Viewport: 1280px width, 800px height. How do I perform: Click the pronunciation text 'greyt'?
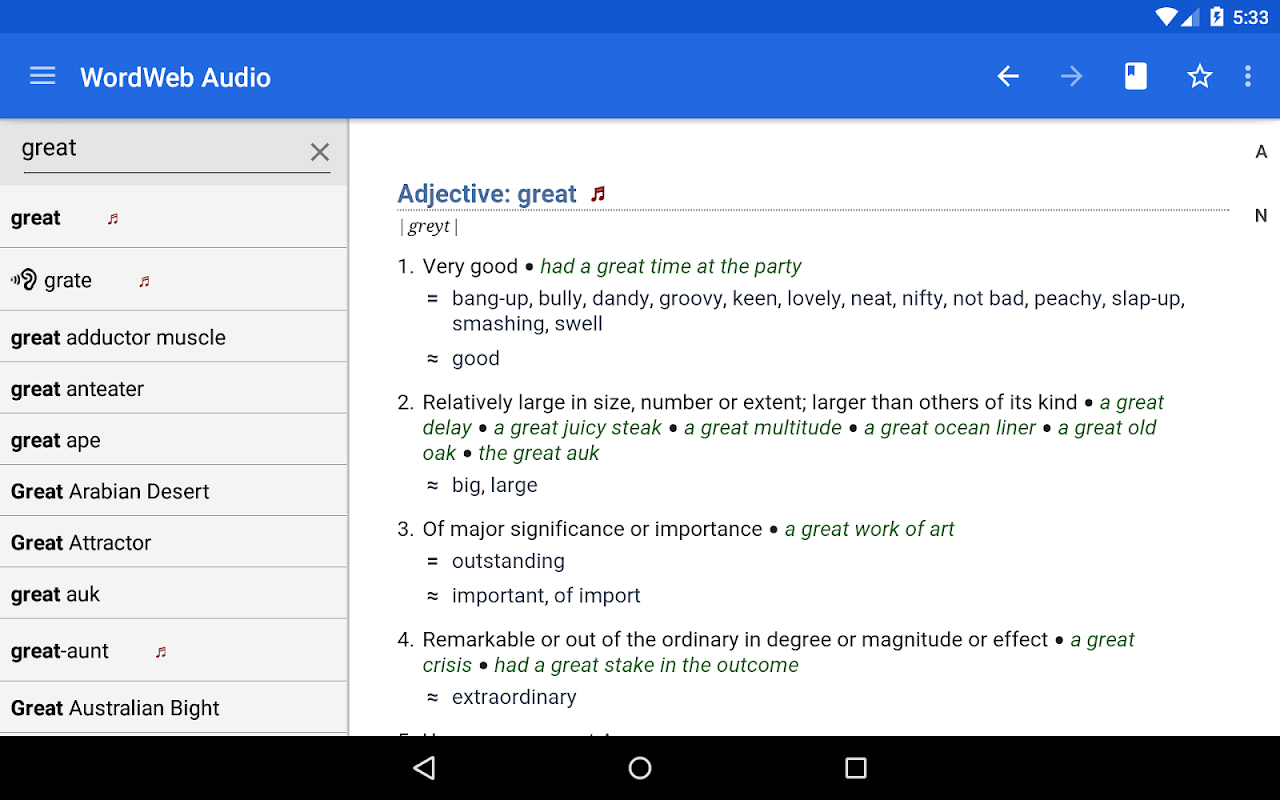tap(429, 226)
